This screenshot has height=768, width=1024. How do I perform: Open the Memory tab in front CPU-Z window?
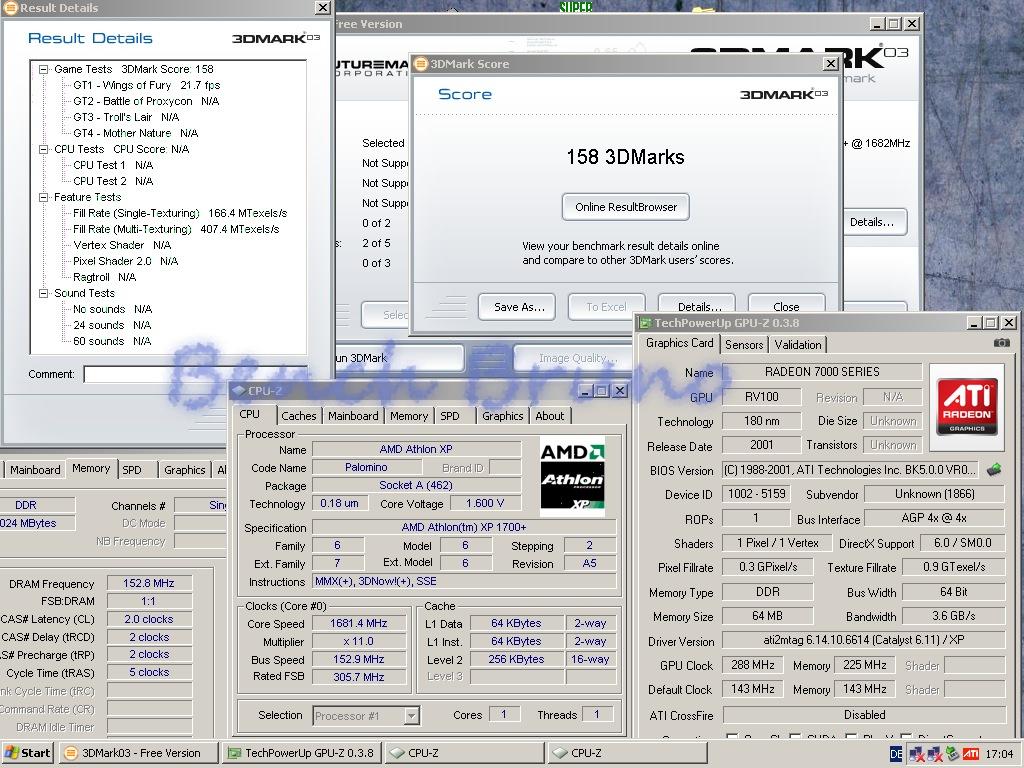click(409, 416)
